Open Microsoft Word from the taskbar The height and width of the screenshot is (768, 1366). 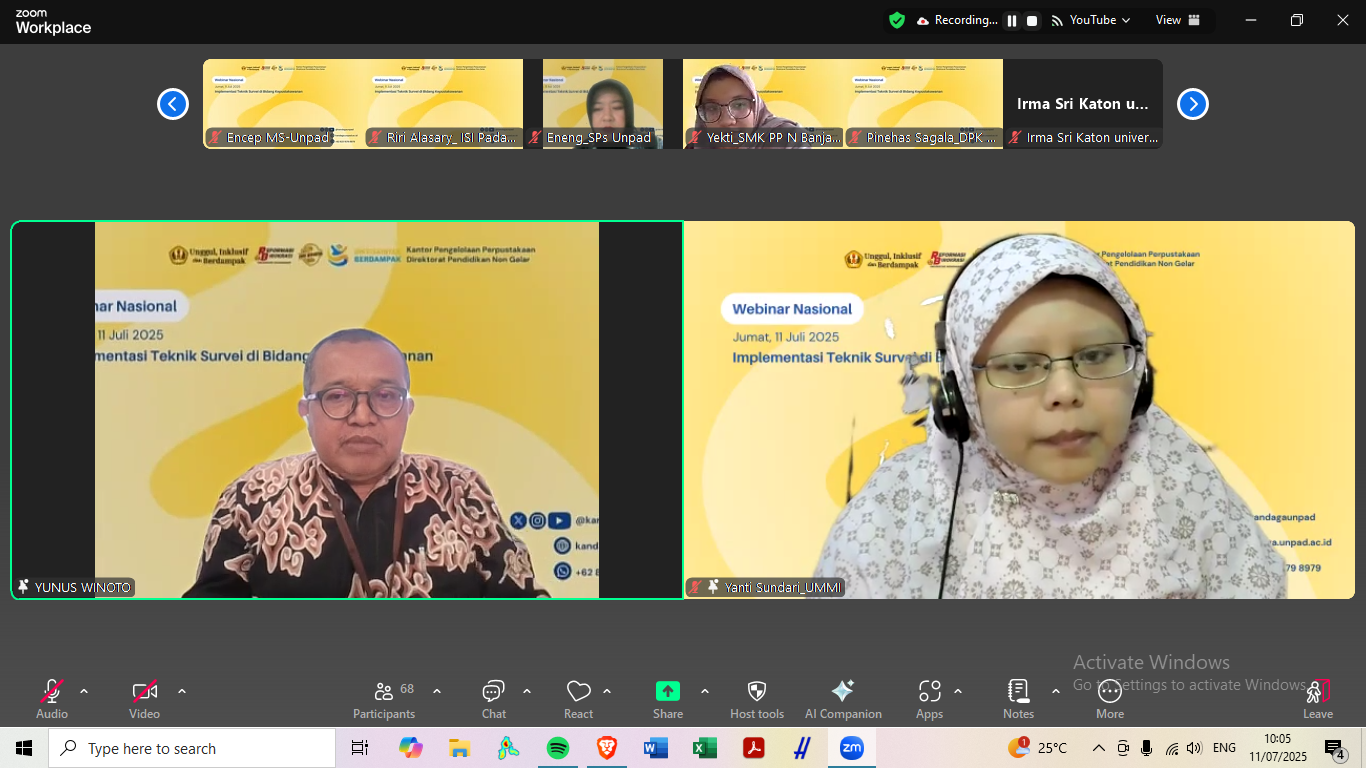(656, 748)
